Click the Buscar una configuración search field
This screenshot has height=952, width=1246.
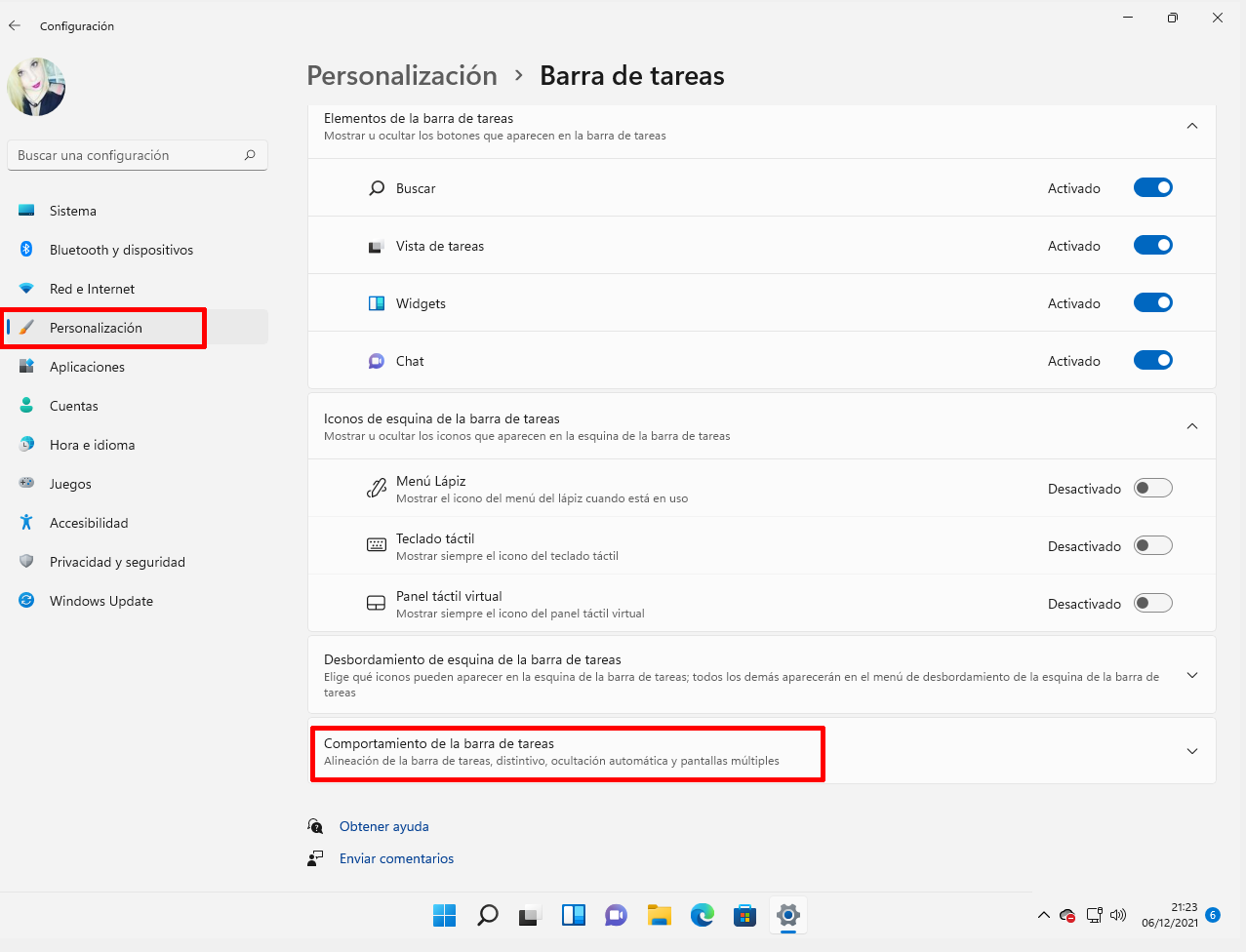(x=137, y=155)
